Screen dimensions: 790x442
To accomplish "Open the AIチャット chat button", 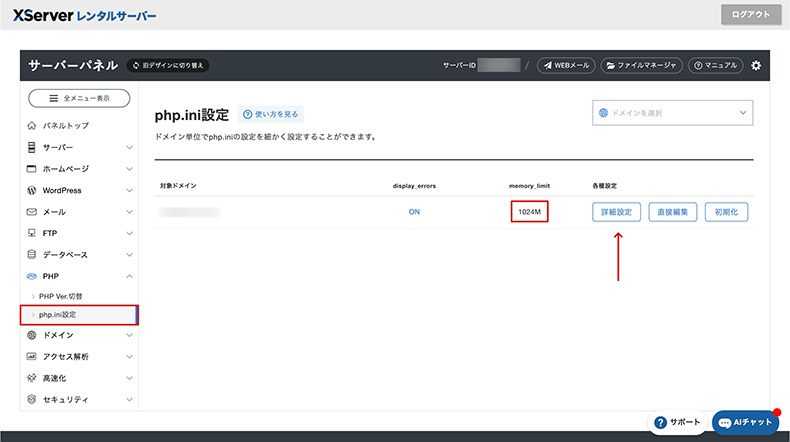I will click(x=745, y=422).
